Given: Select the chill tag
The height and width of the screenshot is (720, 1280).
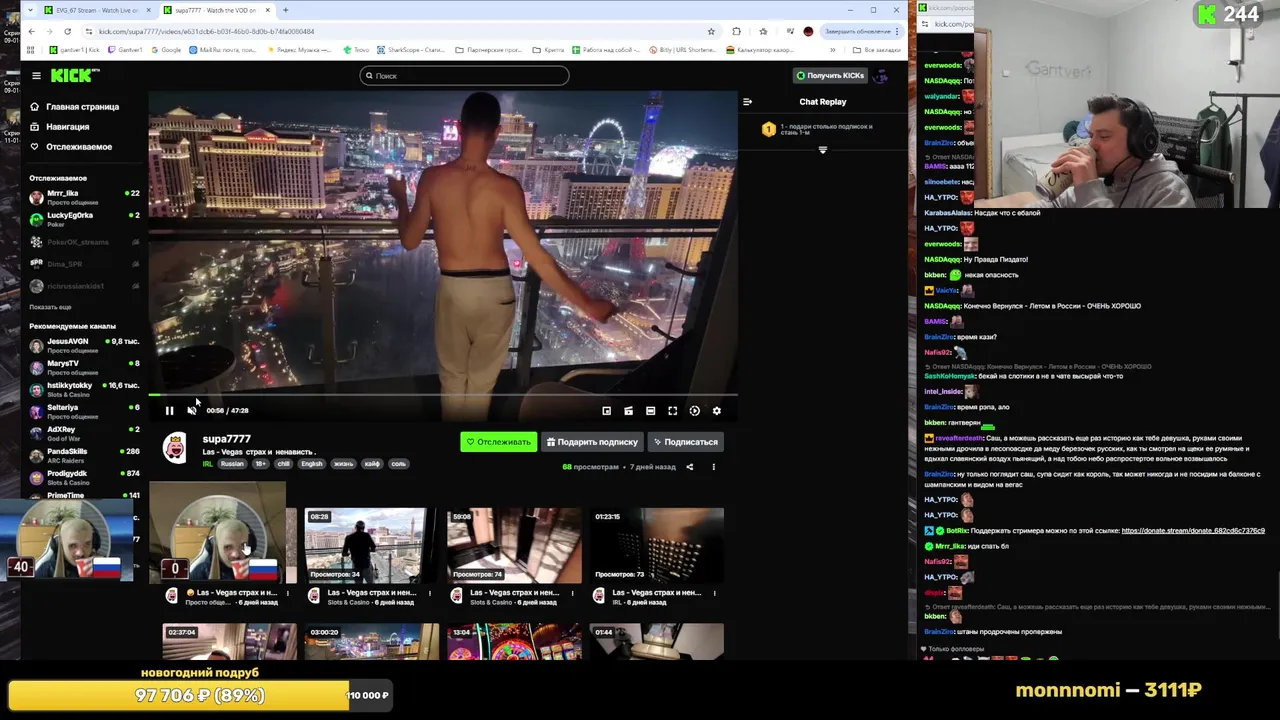Looking at the screenshot, I should [x=283, y=464].
